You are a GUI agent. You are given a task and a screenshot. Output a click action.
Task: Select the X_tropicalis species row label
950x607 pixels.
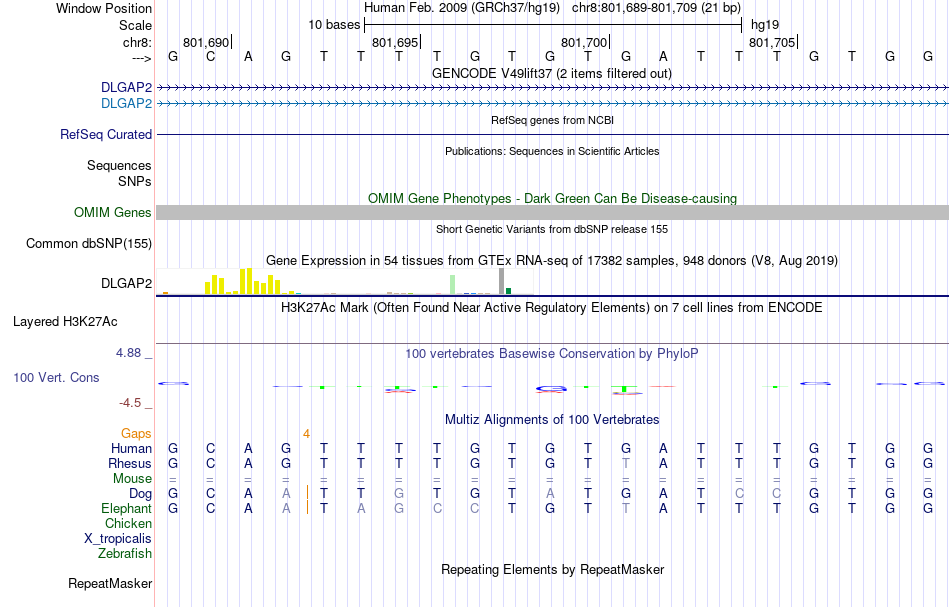click(x=118, y=539)
